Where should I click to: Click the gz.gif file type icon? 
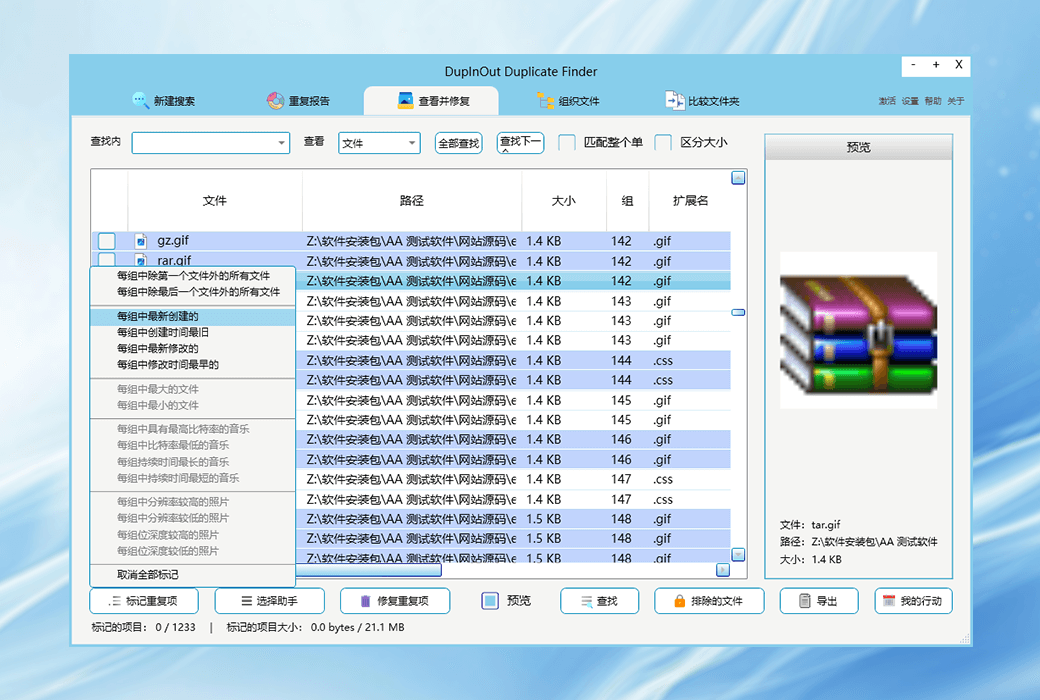141,241
